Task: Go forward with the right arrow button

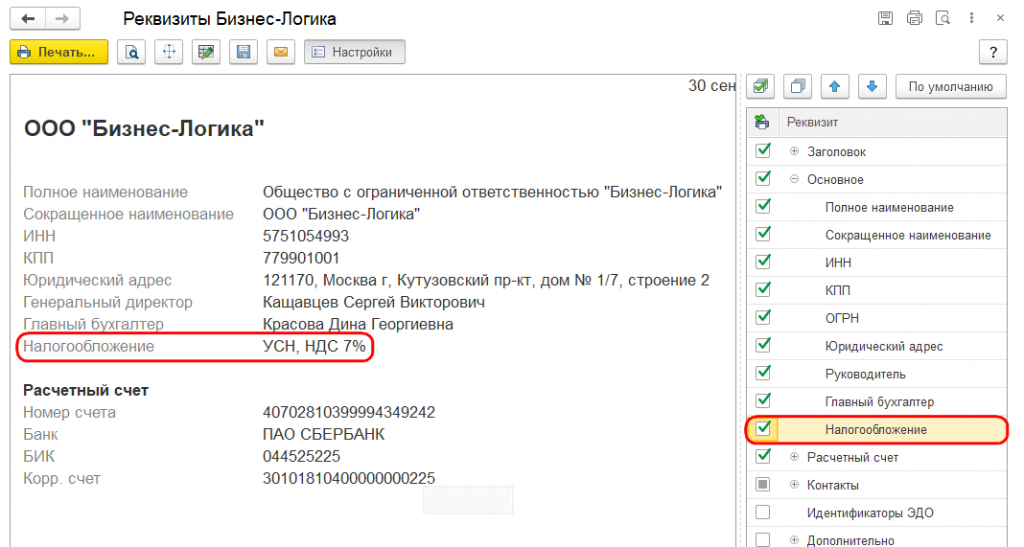Action: (63, 19)
